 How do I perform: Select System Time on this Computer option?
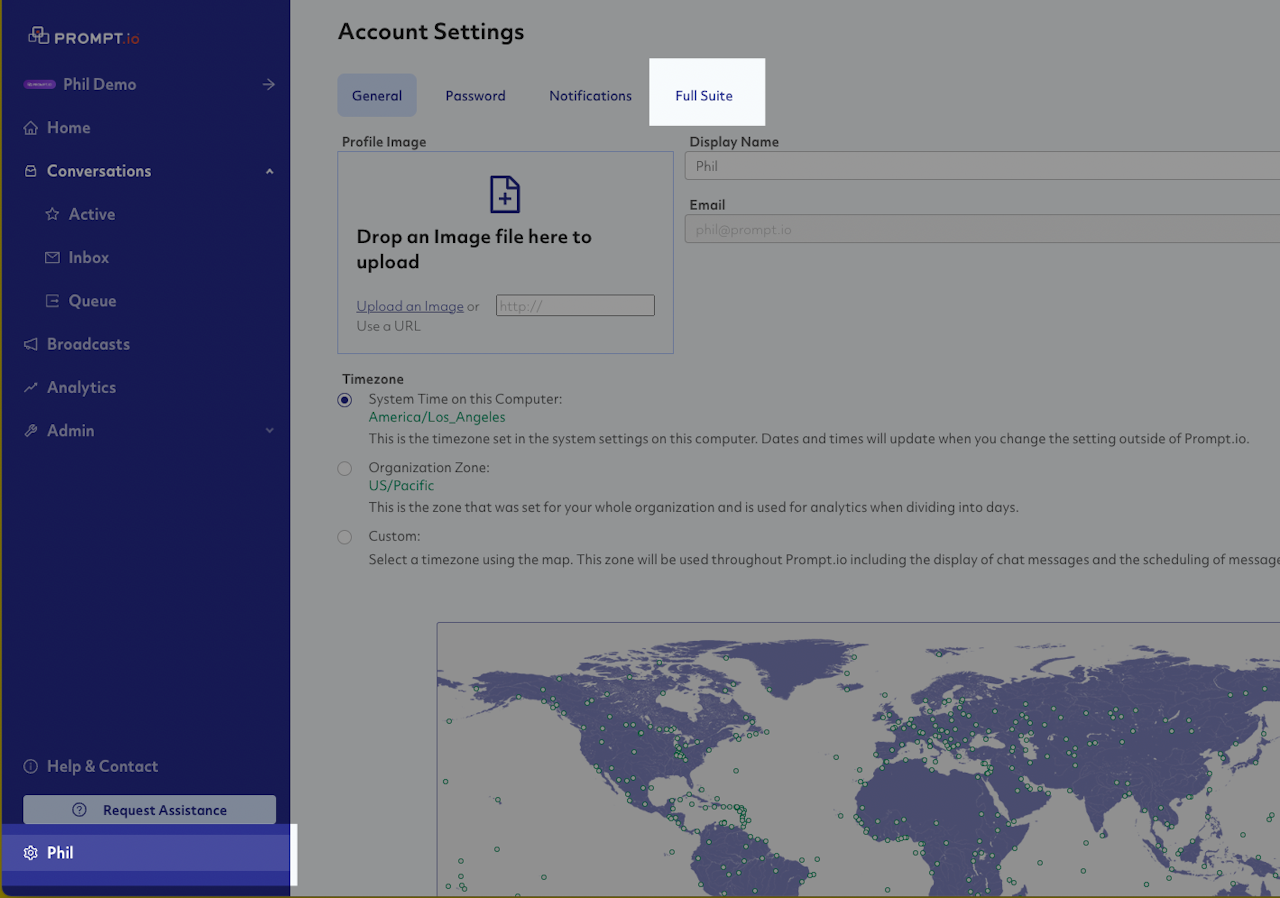tap(345, 400)
